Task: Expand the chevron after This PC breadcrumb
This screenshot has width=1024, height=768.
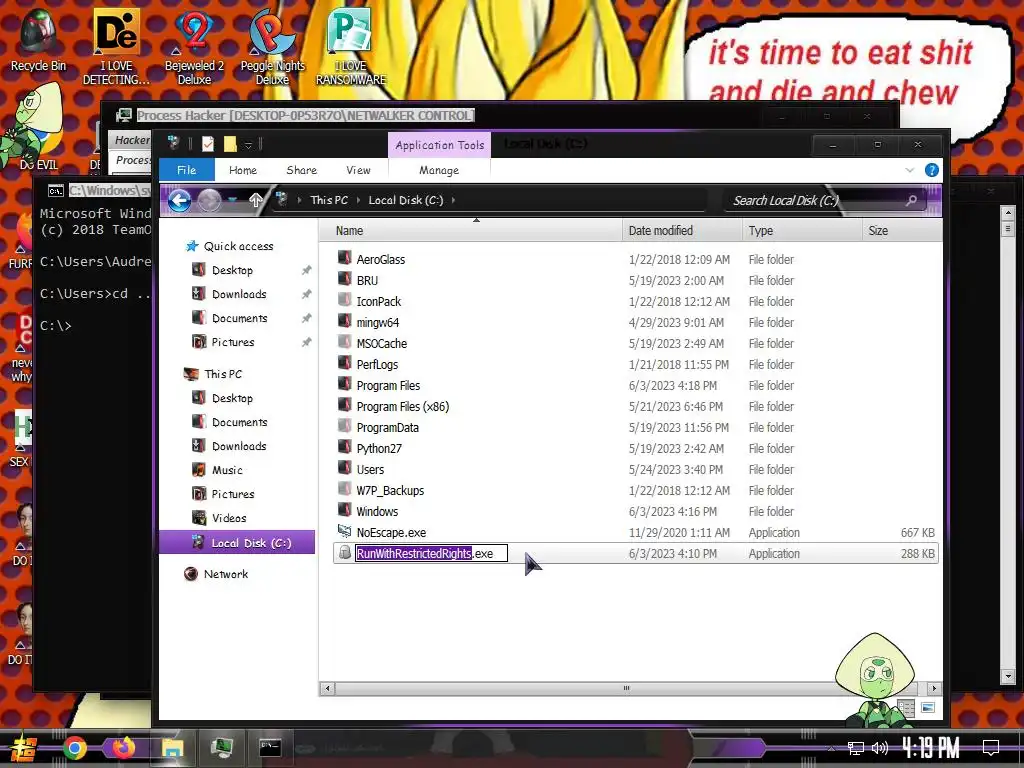Action: coord(358,200)
